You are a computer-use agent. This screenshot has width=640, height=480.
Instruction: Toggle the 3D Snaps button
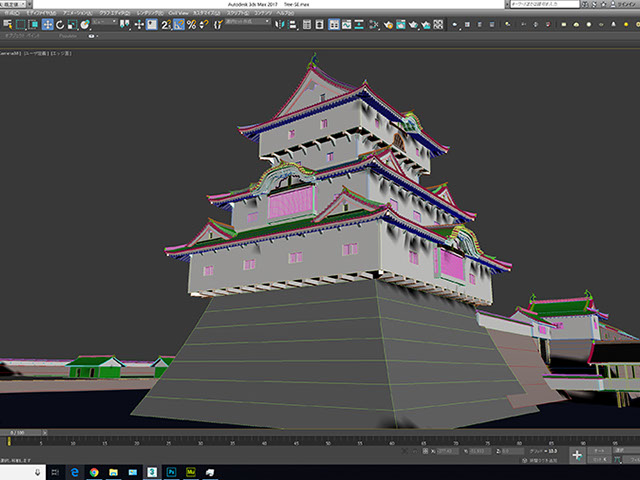click(x=166, y=24)
